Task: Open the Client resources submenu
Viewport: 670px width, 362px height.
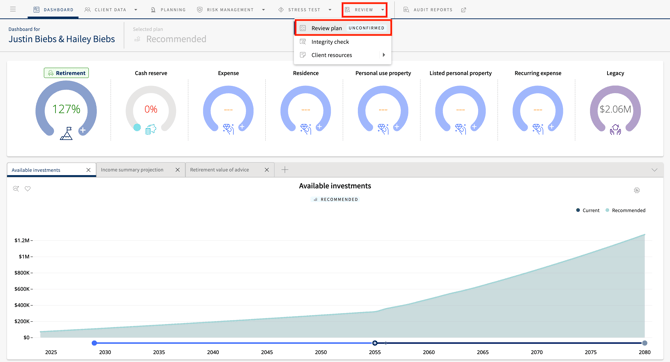Action: (x=343, y=55)
